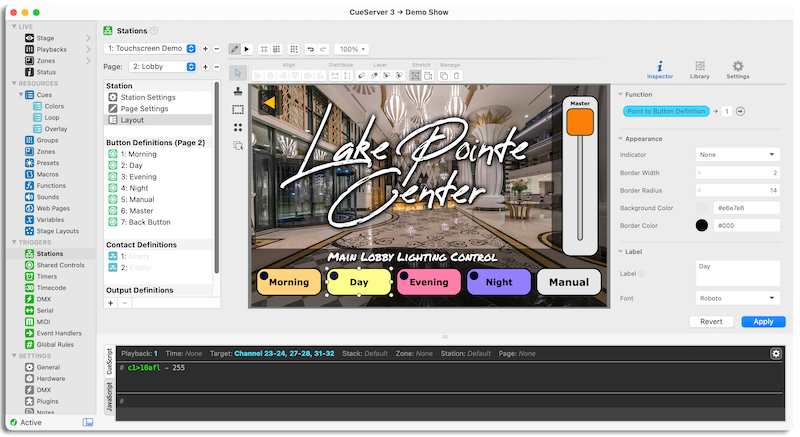Screen dimensions: 800x437
Task: Click the Apply button
Action: pos(763,322)
